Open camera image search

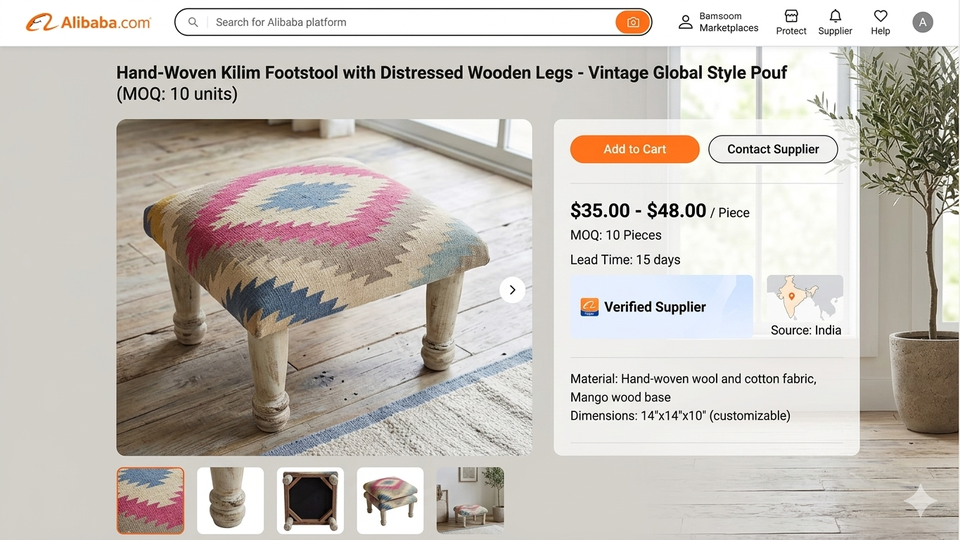click(632, 22)
